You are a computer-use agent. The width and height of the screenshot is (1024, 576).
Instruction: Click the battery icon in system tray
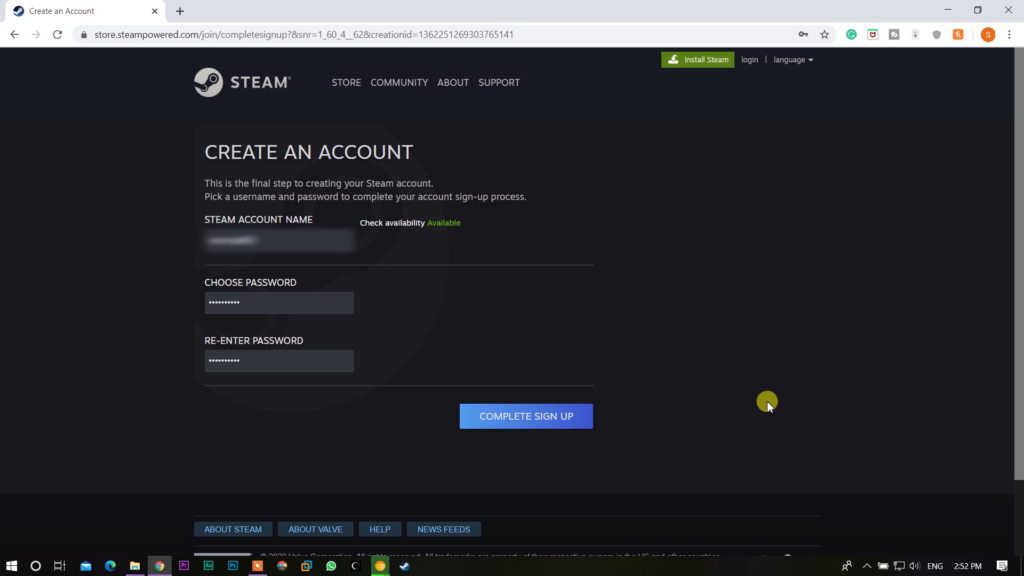883,566
